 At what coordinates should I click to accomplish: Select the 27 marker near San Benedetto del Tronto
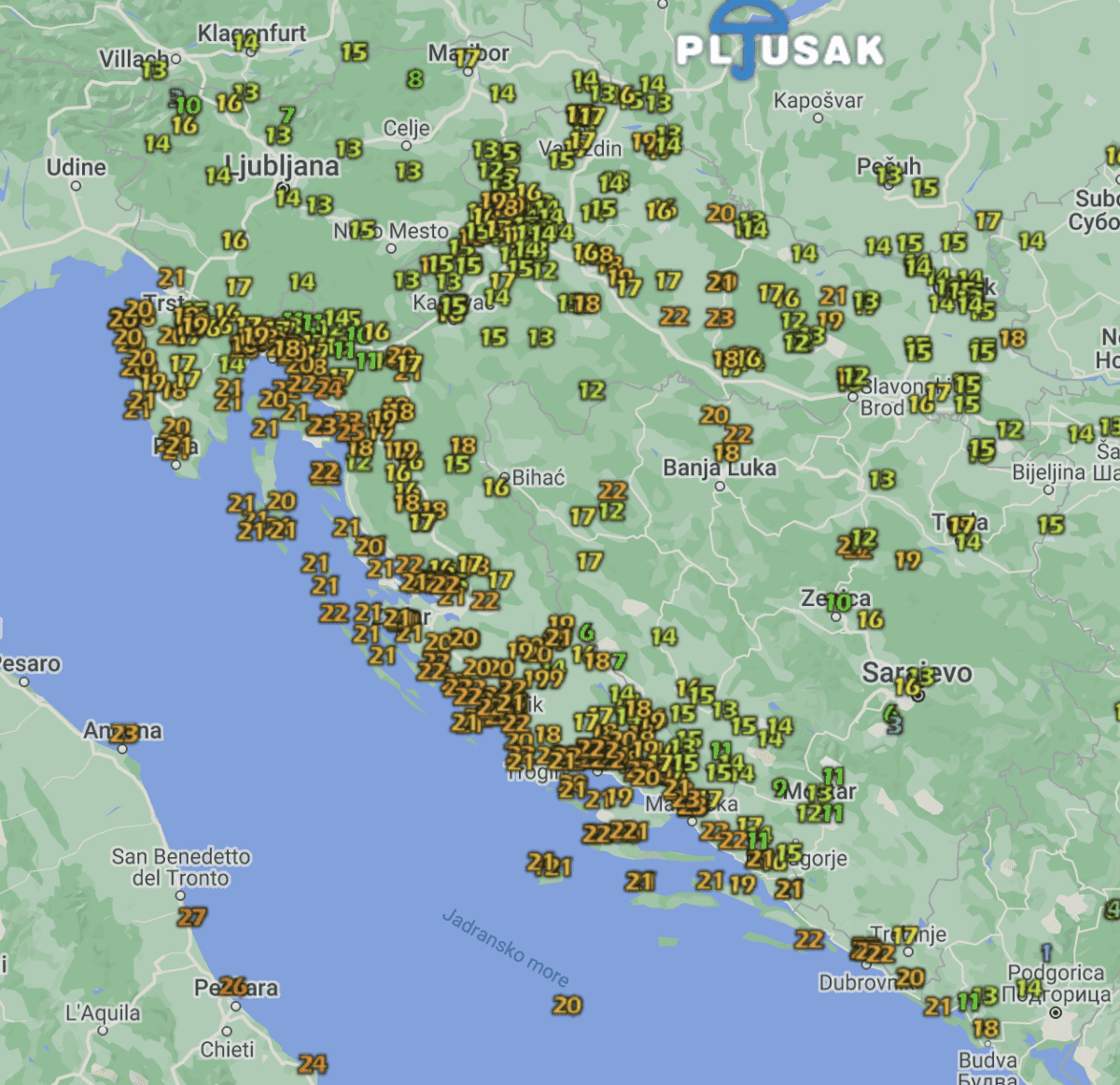[191, 917]
